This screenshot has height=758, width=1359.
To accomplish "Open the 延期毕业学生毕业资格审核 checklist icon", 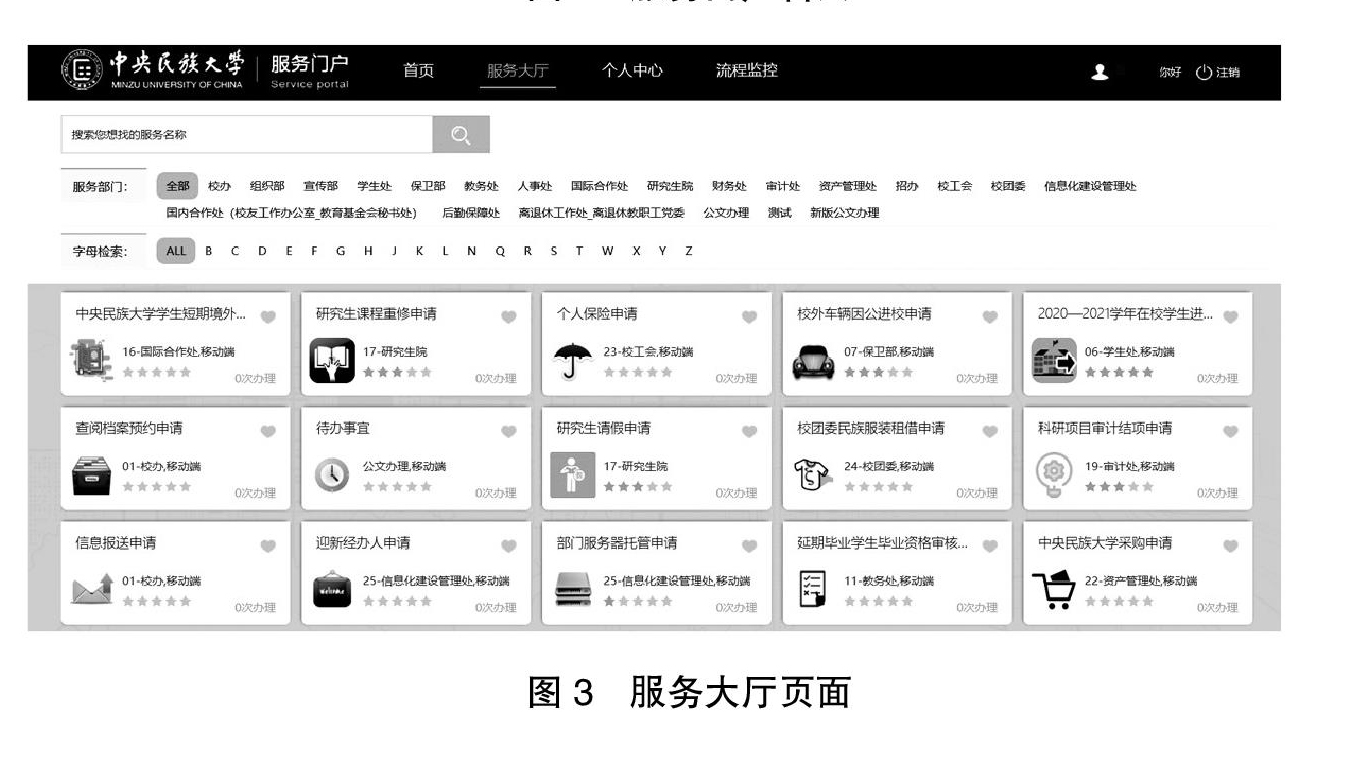I will (811, 591).
